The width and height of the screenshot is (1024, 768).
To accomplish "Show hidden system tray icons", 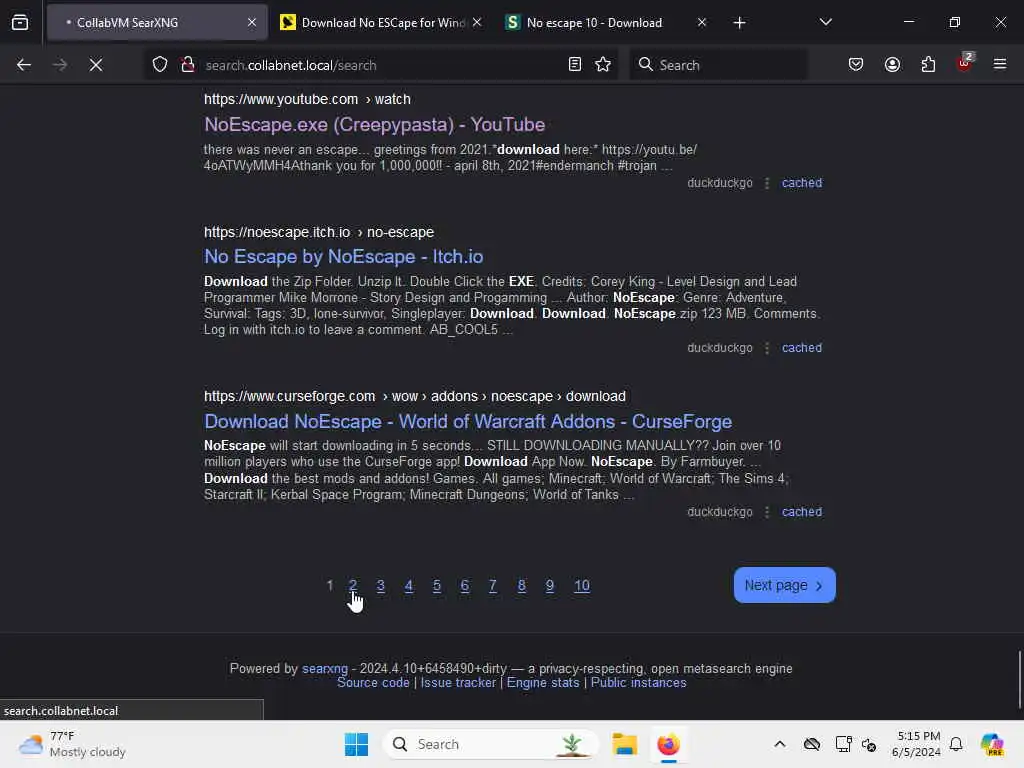I will point(780,744).
